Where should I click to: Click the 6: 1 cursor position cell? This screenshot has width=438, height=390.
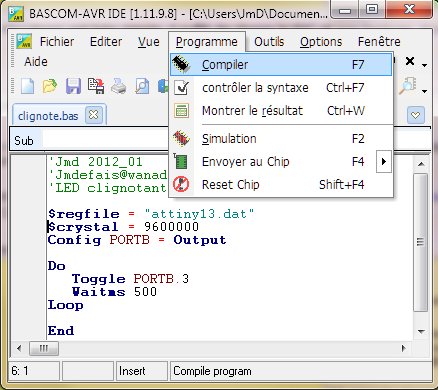coord(34,371)
